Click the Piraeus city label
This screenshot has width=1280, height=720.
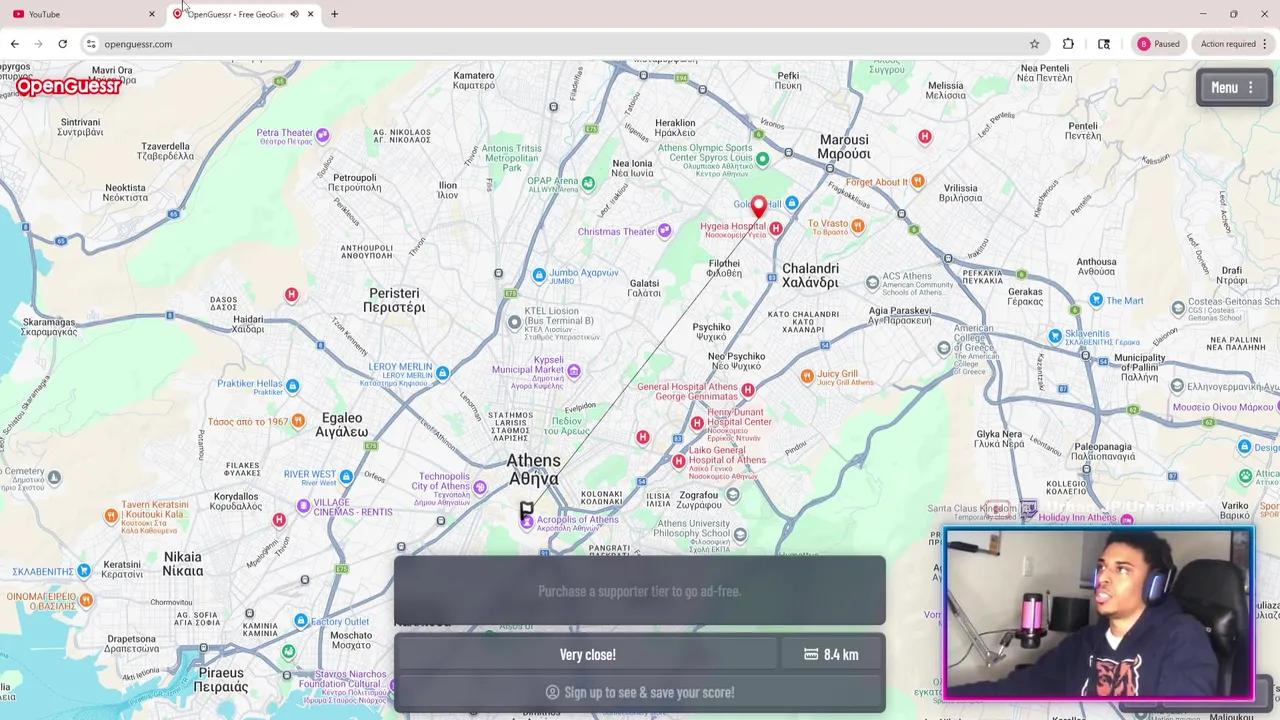tap(221, 680)
